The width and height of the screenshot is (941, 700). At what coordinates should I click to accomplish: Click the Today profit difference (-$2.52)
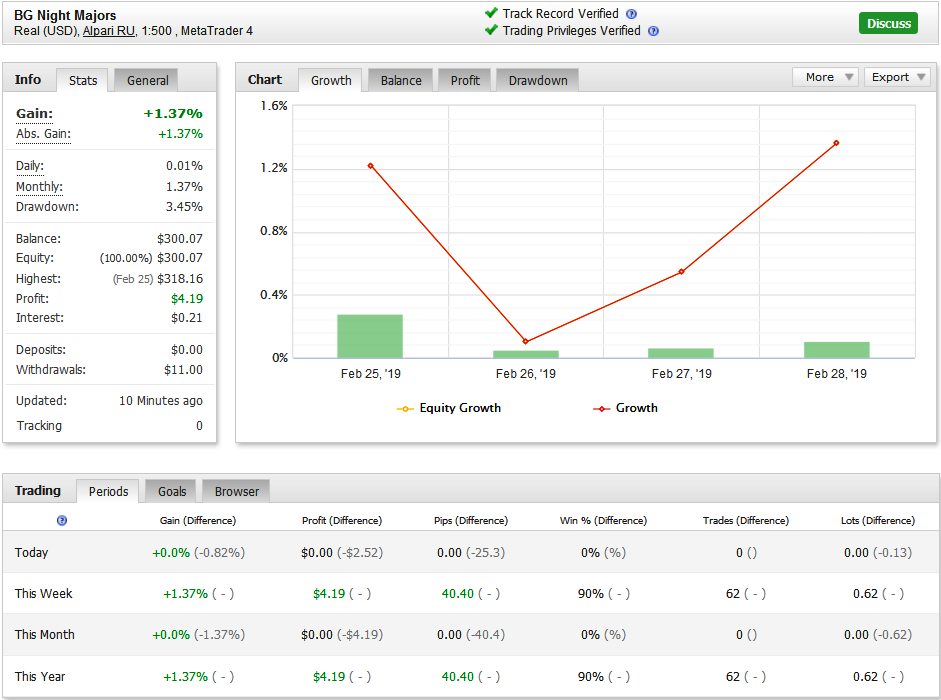(360, 552)
